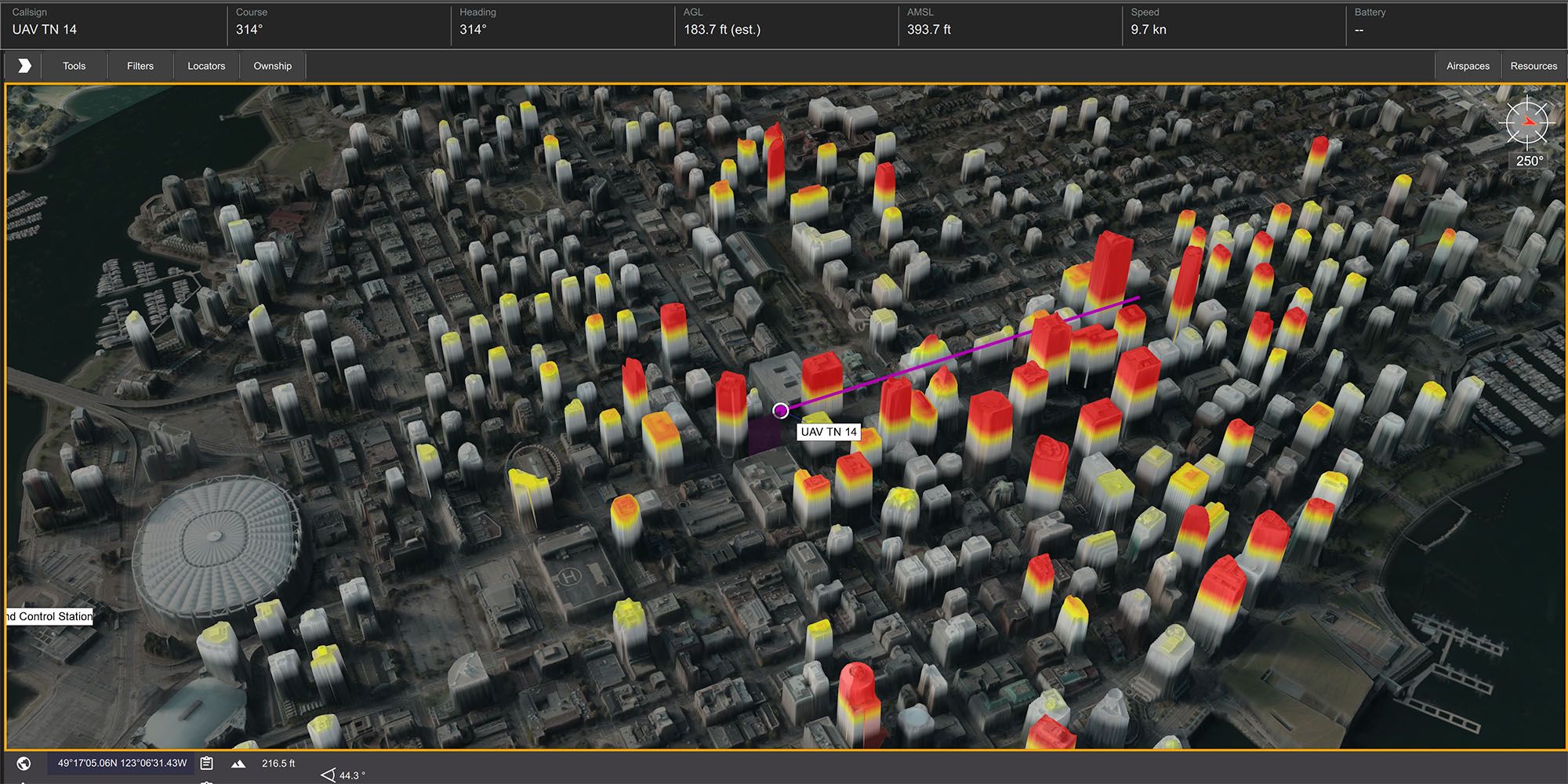1568x784 pixels.
Task: Click the UAV TN 14 callsign label
Action: (x=827, y=431)
